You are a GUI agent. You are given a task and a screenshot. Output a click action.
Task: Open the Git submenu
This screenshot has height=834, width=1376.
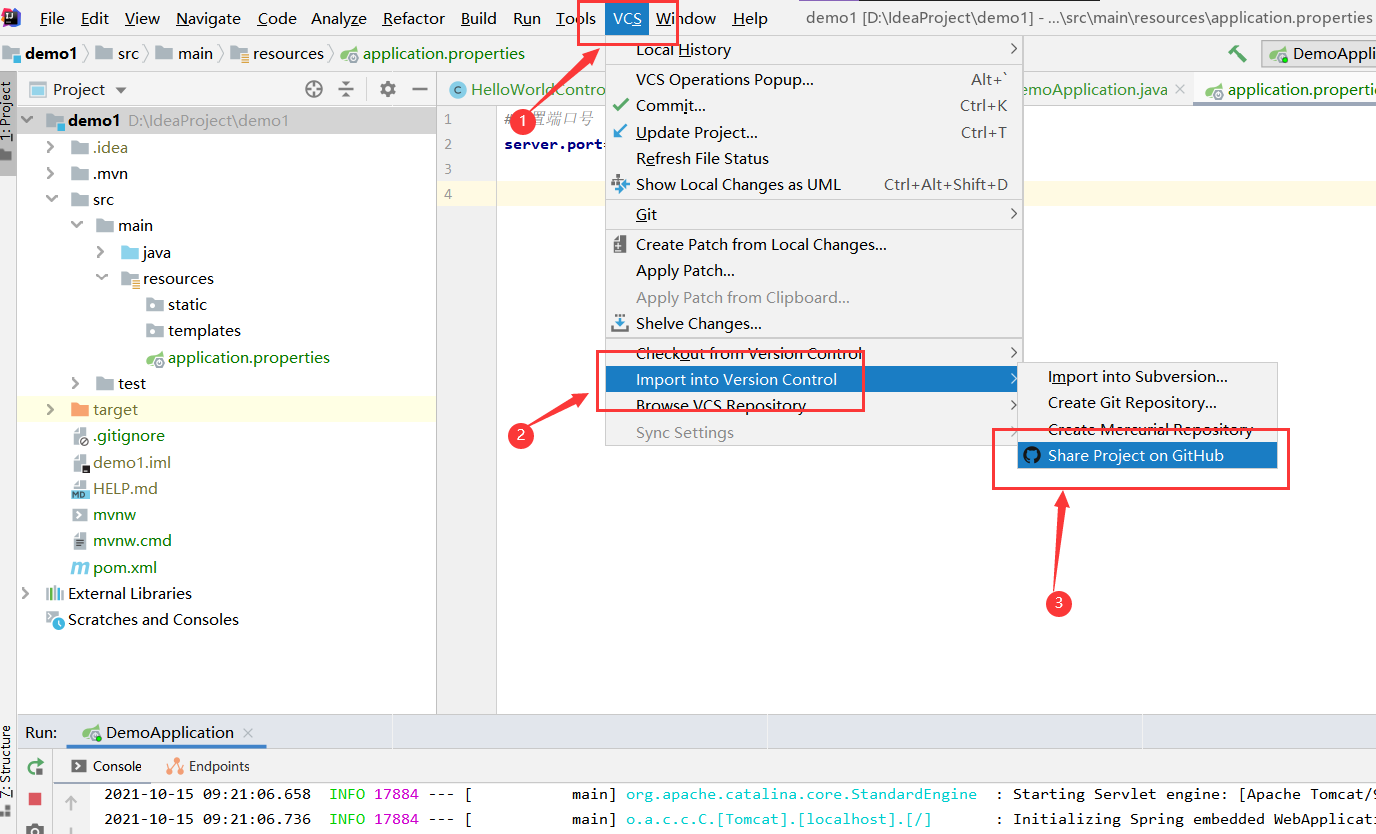point(814,214)
